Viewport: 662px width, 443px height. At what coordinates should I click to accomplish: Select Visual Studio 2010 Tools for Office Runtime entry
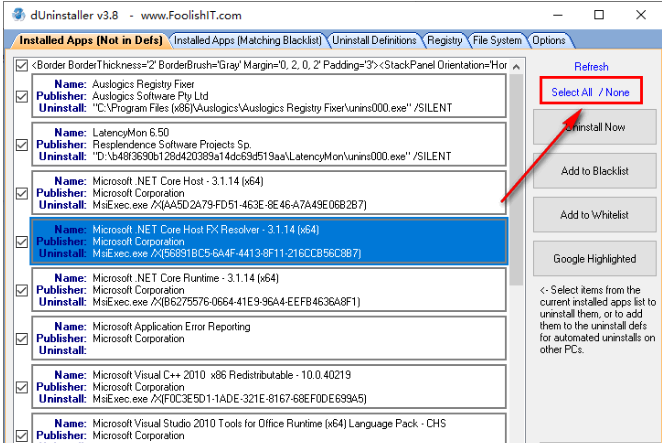coord(269,429)
